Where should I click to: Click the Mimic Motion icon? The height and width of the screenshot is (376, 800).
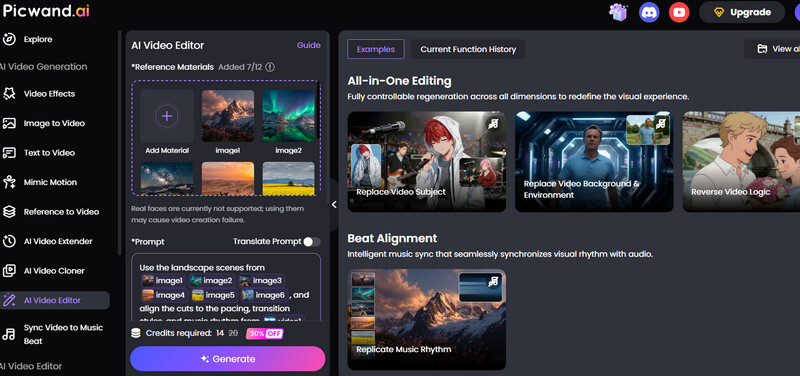(9, 182)
